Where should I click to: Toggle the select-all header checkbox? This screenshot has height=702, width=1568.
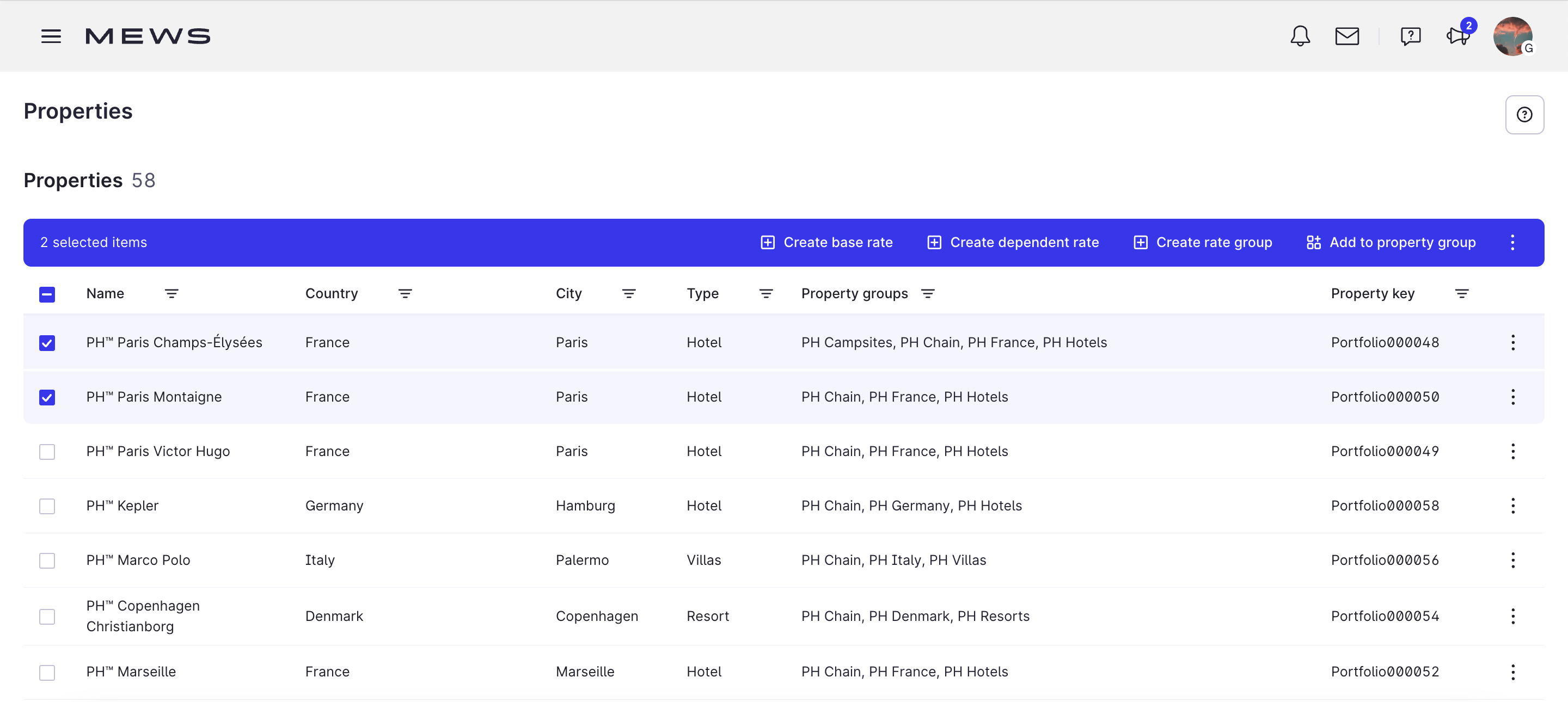(x=47, y=294)
